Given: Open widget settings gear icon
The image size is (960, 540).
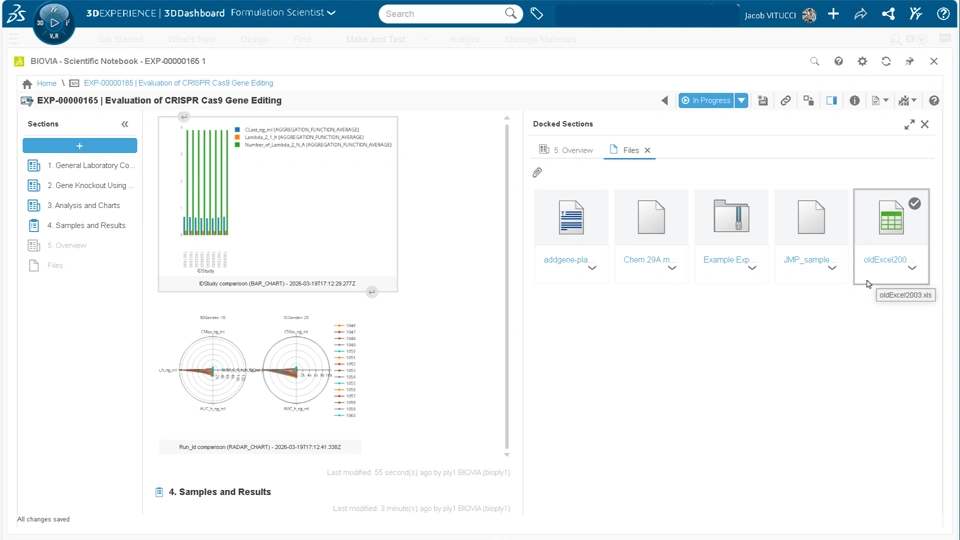Looking at the screenshot, I should click(862, 61).
